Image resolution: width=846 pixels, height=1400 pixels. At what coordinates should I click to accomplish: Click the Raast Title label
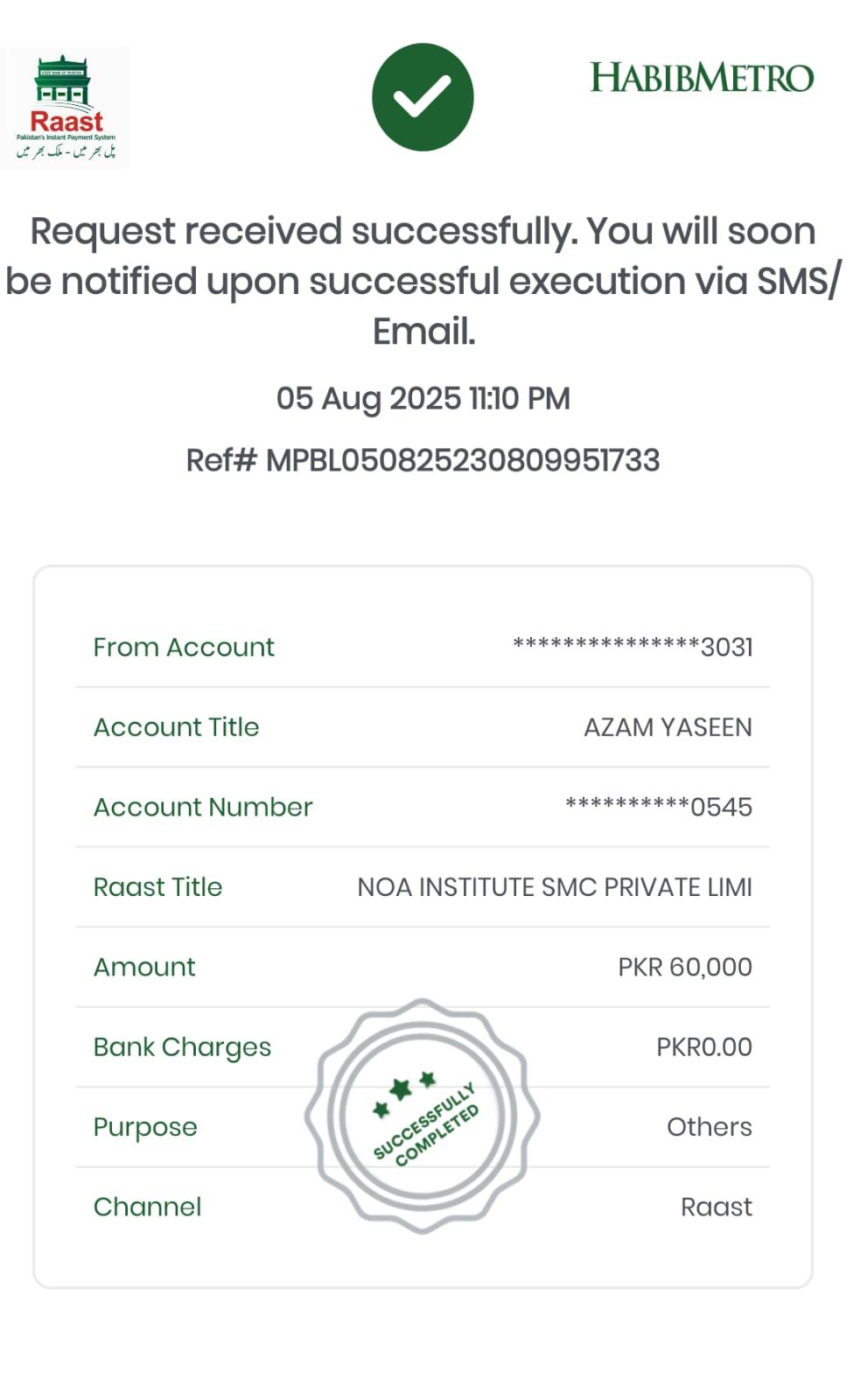coord(158,887)
